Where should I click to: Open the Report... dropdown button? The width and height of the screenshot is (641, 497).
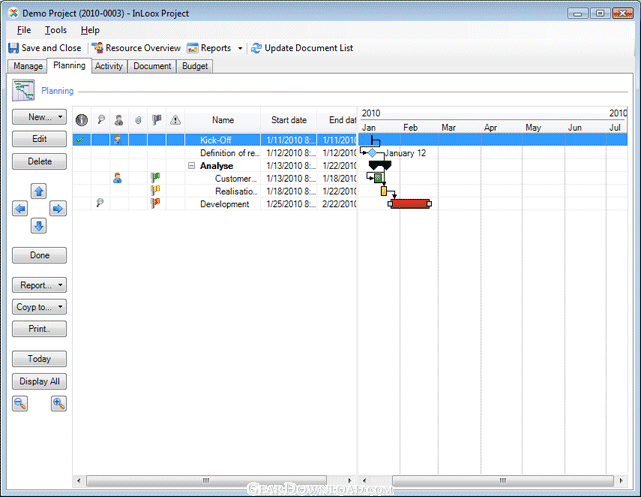click(x=39, y=285)
